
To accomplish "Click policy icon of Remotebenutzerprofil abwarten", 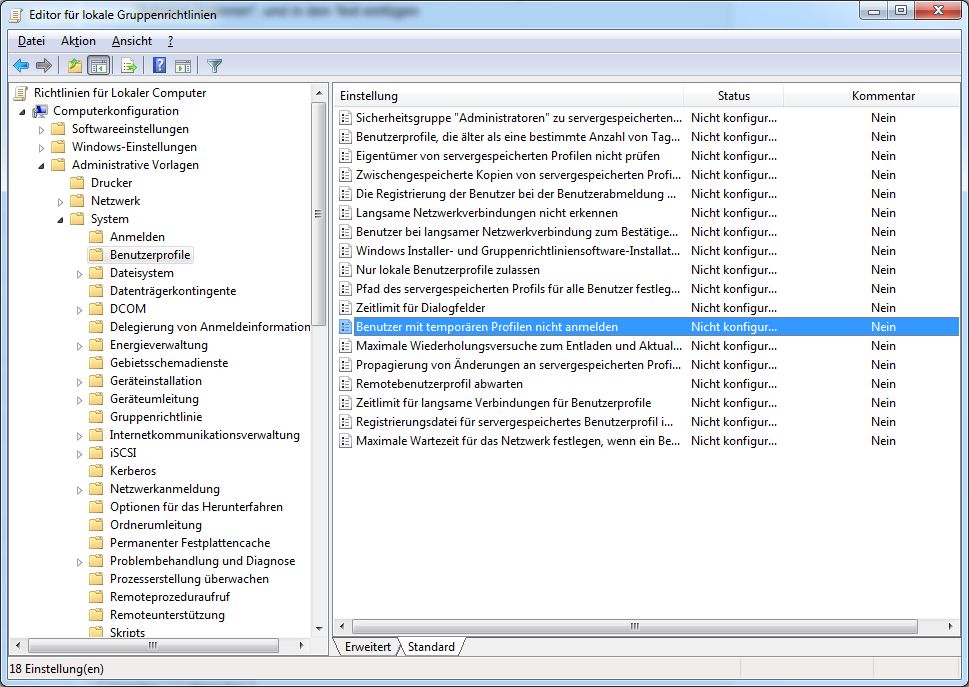I will [x=345, y=384].
